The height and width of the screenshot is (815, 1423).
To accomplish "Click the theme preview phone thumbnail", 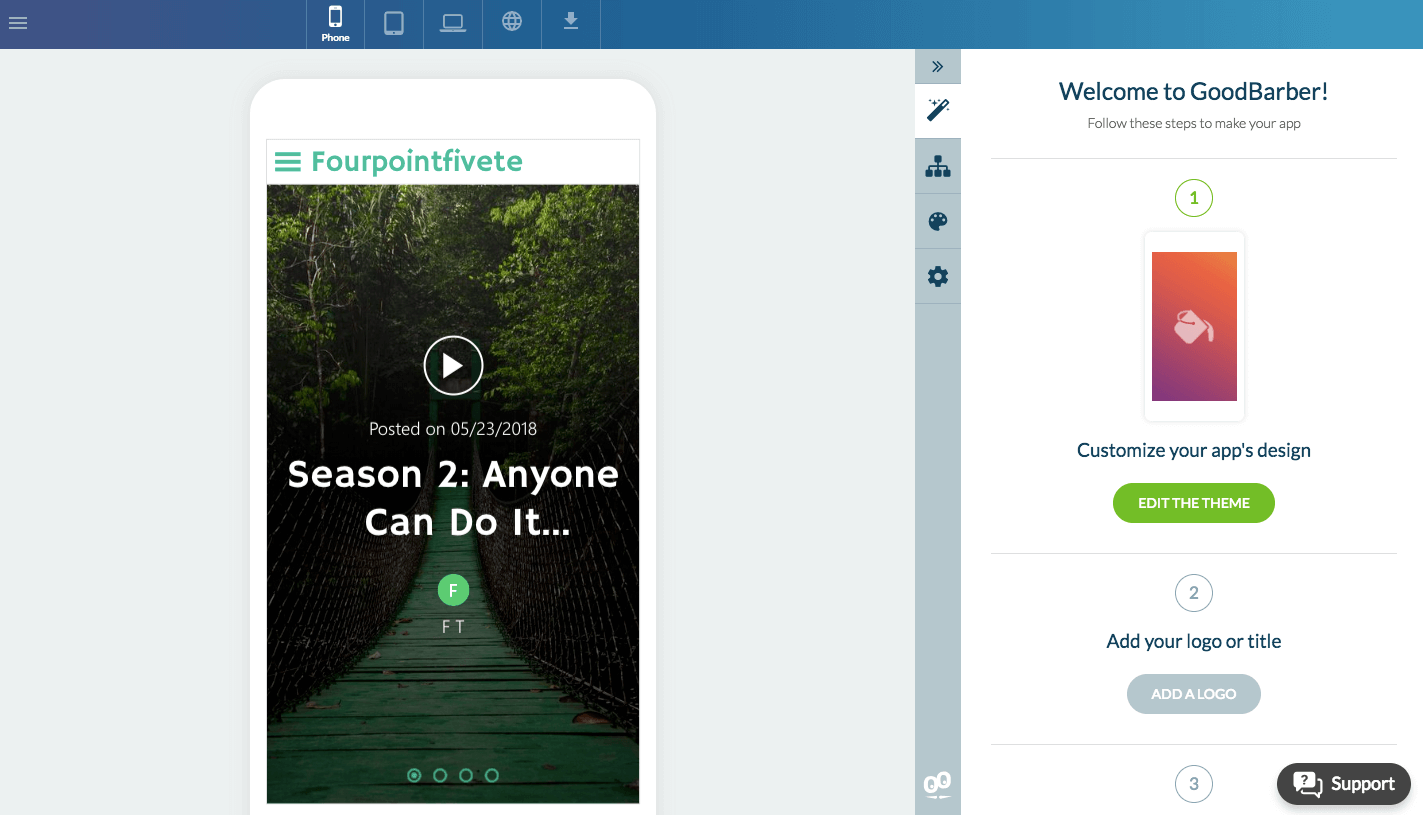I will point(1194,327).
